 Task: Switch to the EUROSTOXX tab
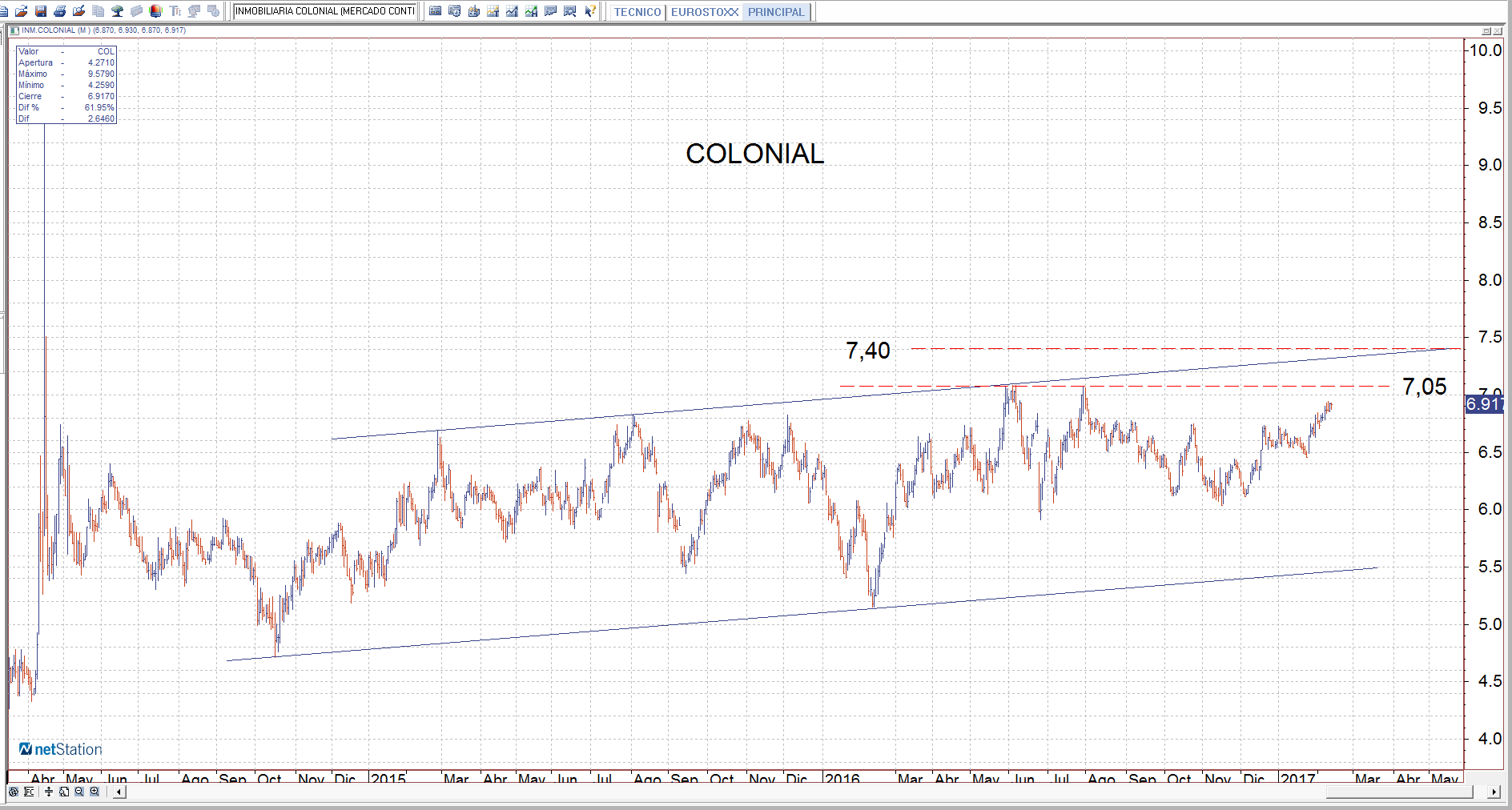point(705,12)
